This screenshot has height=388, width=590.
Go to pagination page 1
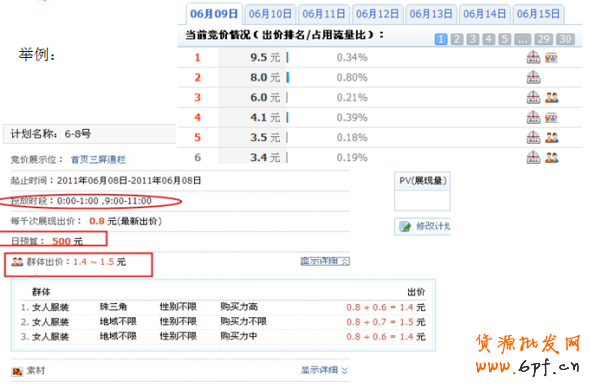tap(441, 39)
